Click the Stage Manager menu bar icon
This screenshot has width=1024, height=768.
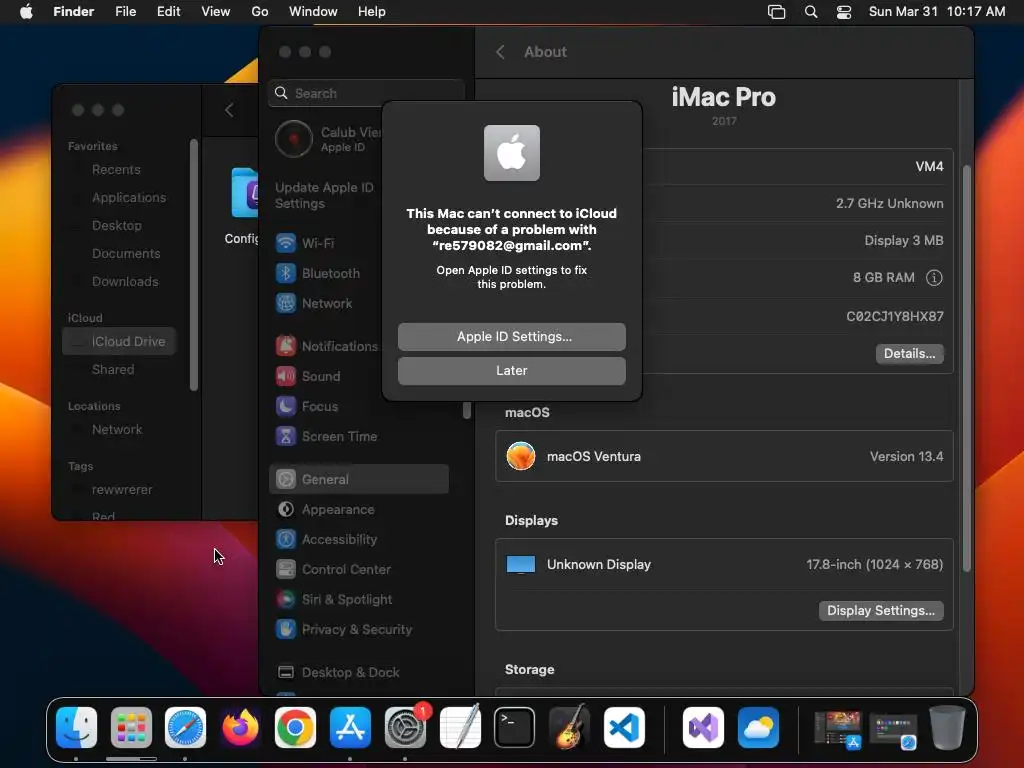(776, 12)
